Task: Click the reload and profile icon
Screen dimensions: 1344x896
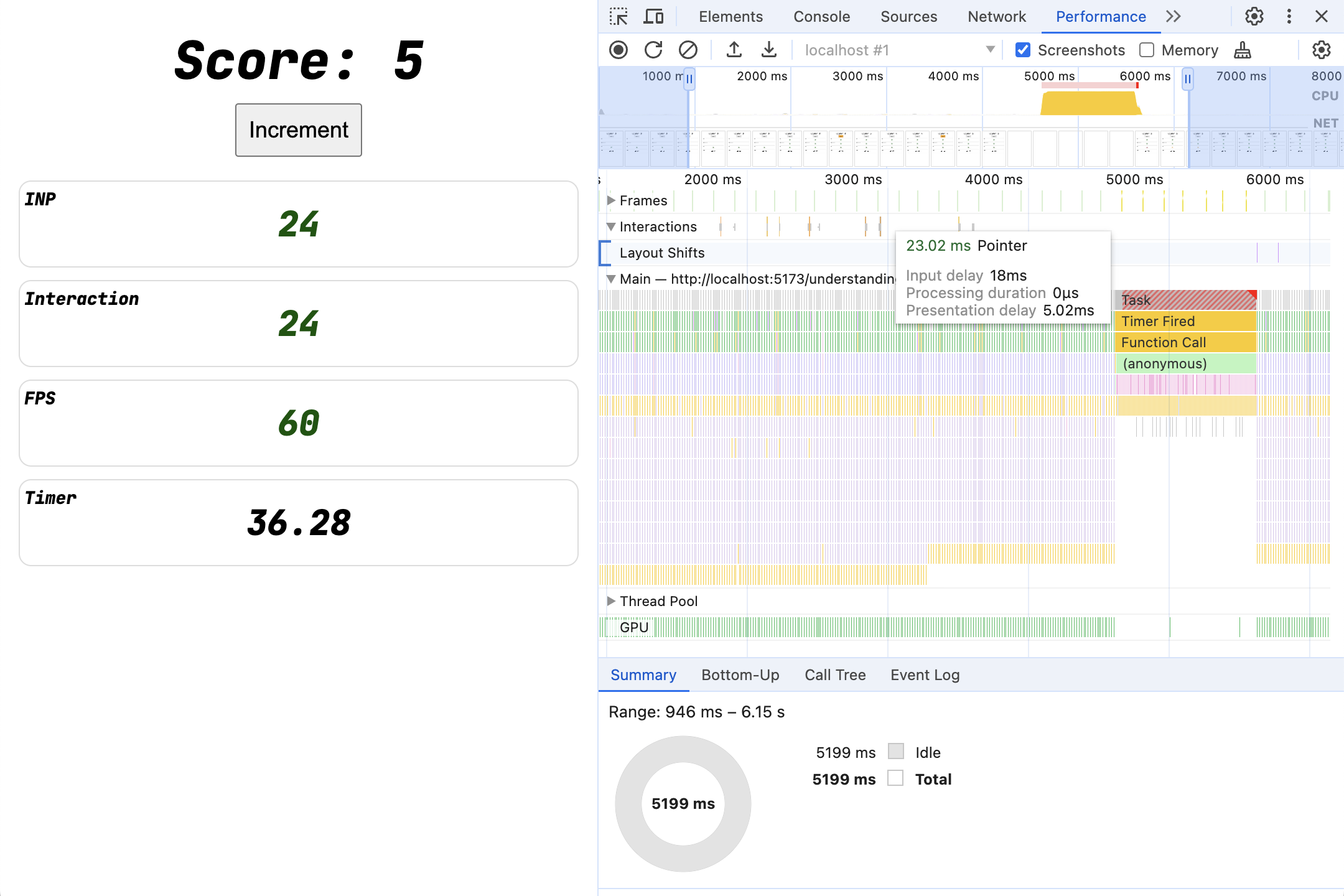Action: click(653, 49)
